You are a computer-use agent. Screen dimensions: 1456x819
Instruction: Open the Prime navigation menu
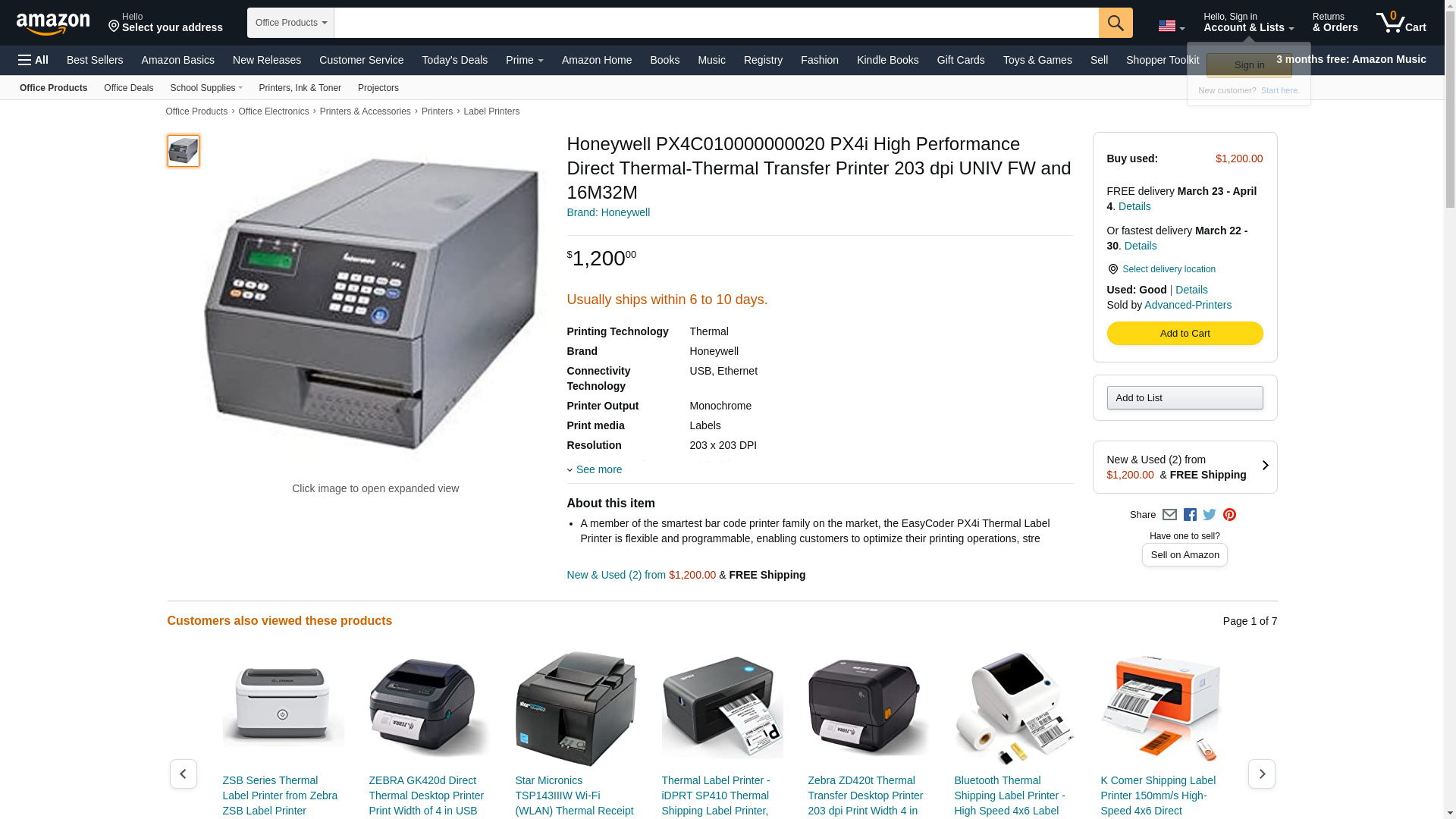pyautogui.click(x=524, y=60)
